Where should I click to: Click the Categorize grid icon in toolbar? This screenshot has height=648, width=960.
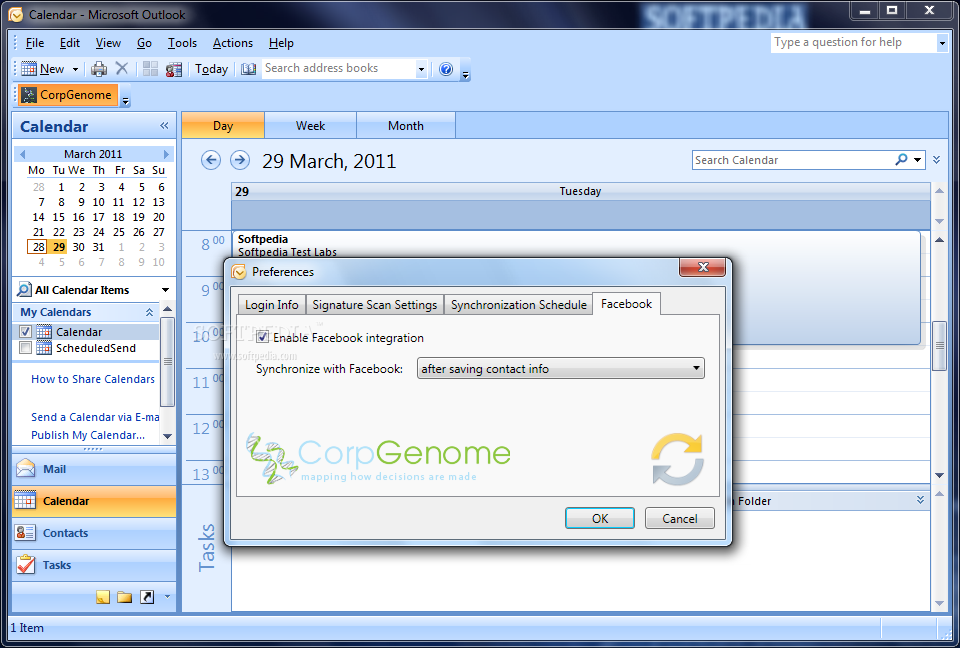(x=151, y=69)
